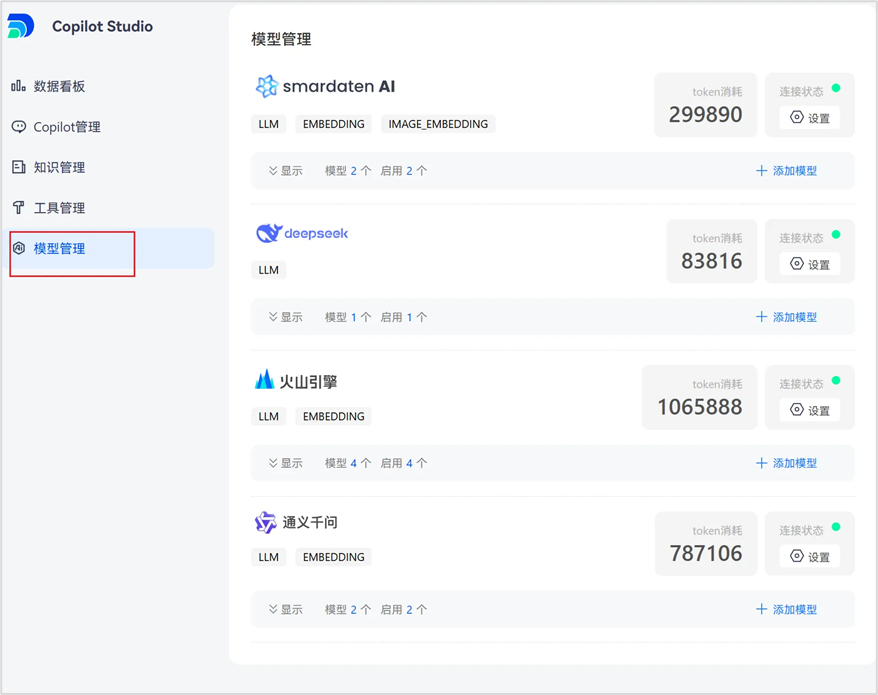Open 设置 for 火山引擎
The width and height of the screenshot is (878, 695).
810,410
